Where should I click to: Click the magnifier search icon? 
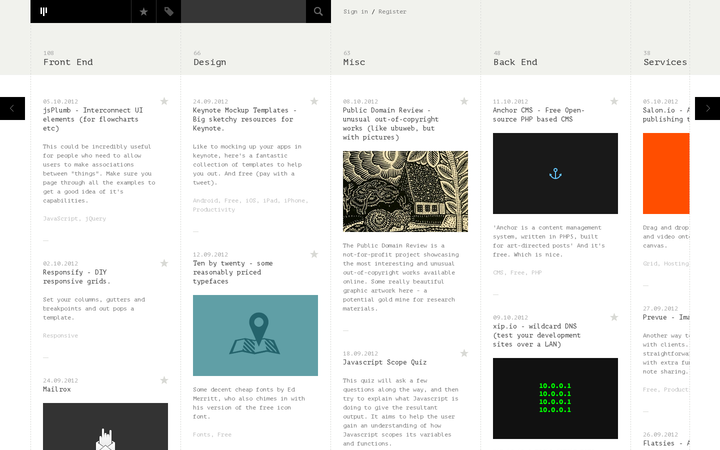318,11
